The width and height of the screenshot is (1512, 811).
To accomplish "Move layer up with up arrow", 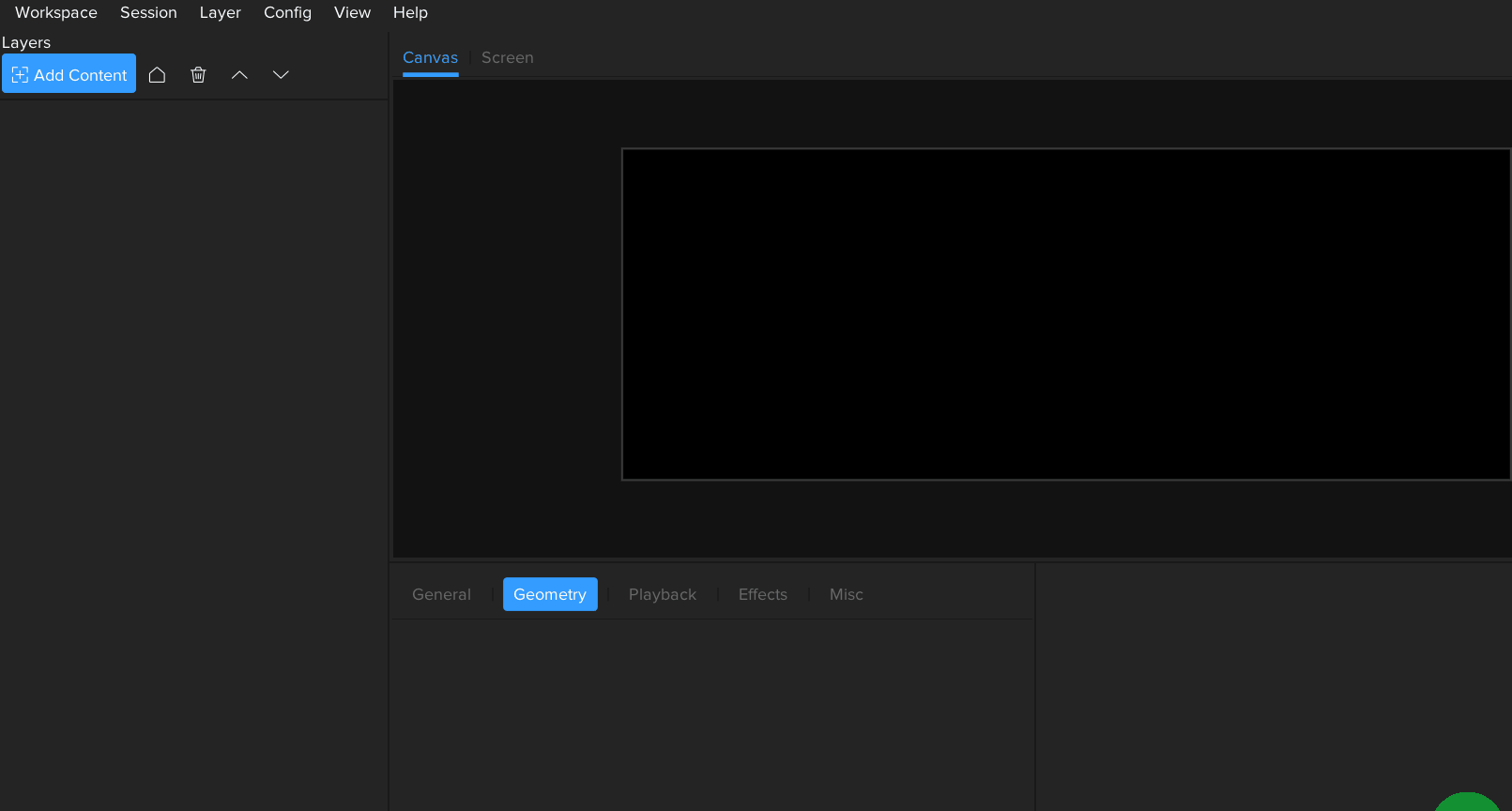I will pos(239,75).
